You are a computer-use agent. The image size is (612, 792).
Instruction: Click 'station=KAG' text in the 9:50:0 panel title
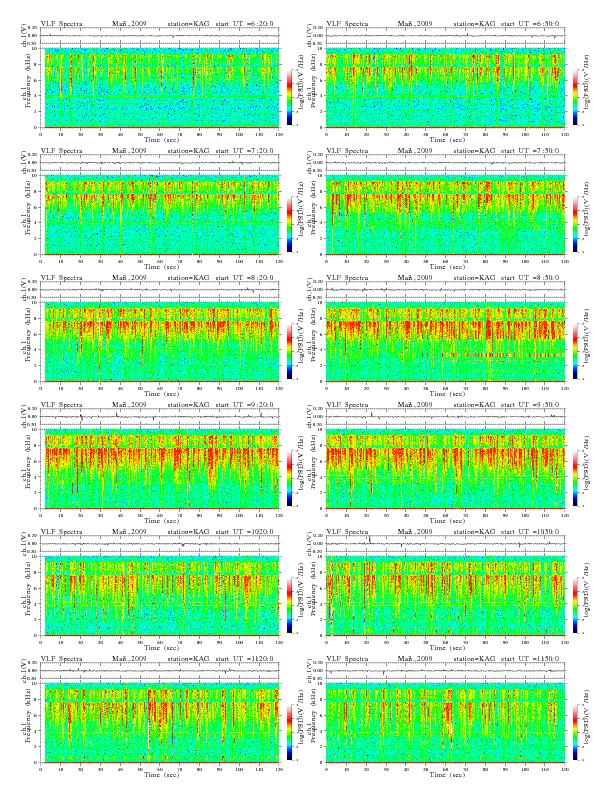[474, 405]
